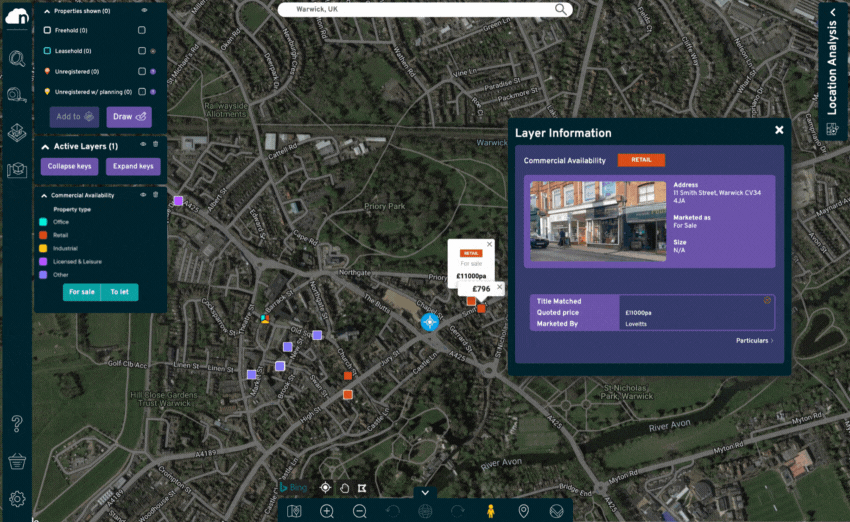Click the Add to button
Screen dimensions: 850x522
(x=74, y=117)
